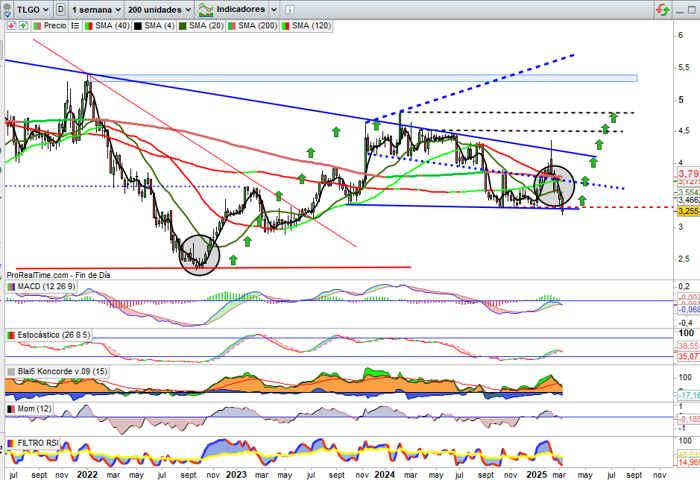Open the MACD (12 26 9) settings
This screenshot has height=480, width=700.
point(46,286)
